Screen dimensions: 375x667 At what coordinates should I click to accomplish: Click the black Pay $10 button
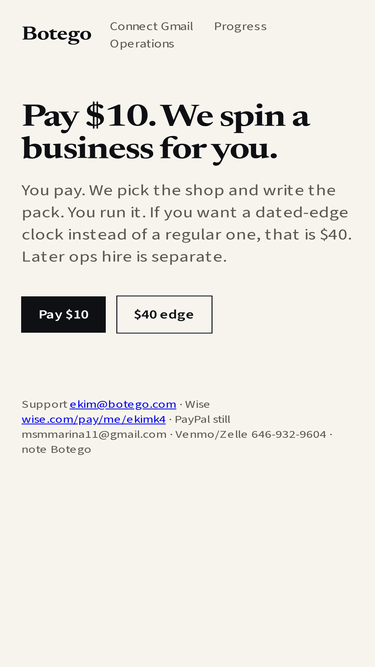click(63, 314)
